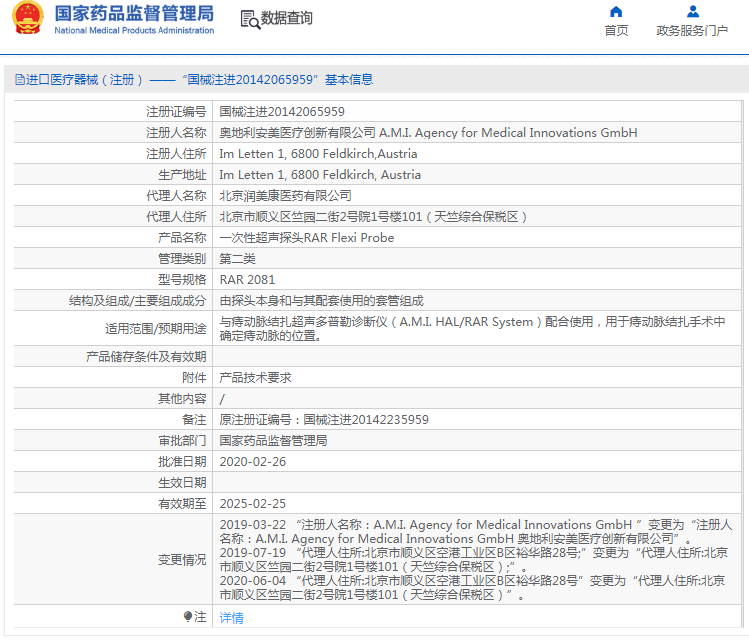Click 管理类别 value 第二类
The height and width of the screenshot is (641, 749).
(x=237, y=259)
